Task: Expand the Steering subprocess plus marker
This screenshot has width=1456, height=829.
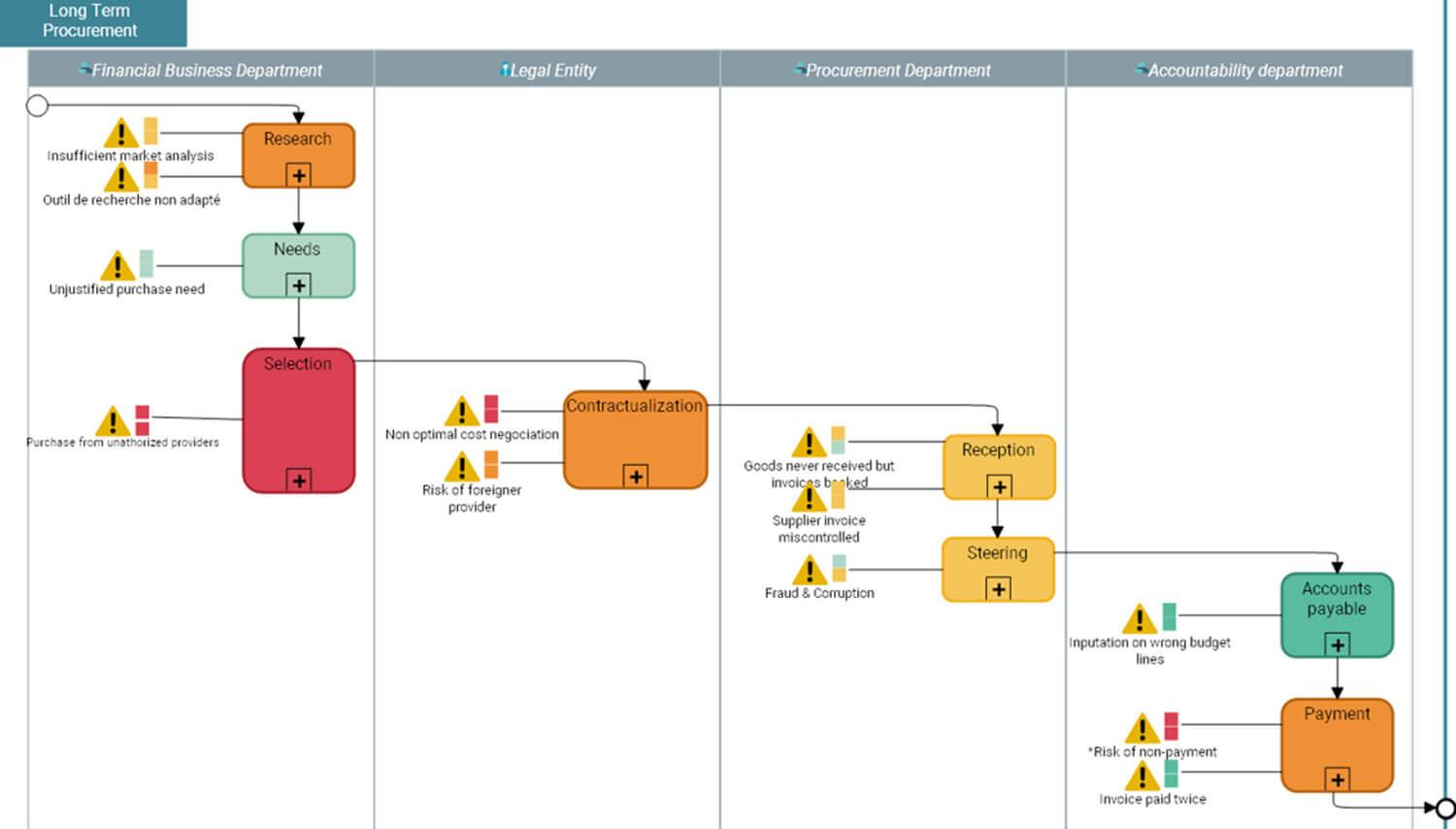Action: 998,589
